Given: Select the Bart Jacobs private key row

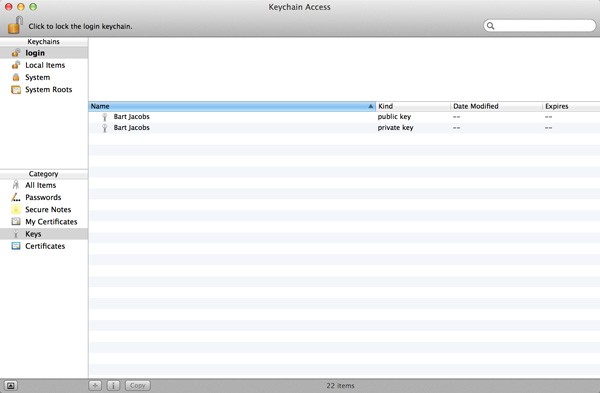Looking at the screenshot, I should click(x=344, y=128).
